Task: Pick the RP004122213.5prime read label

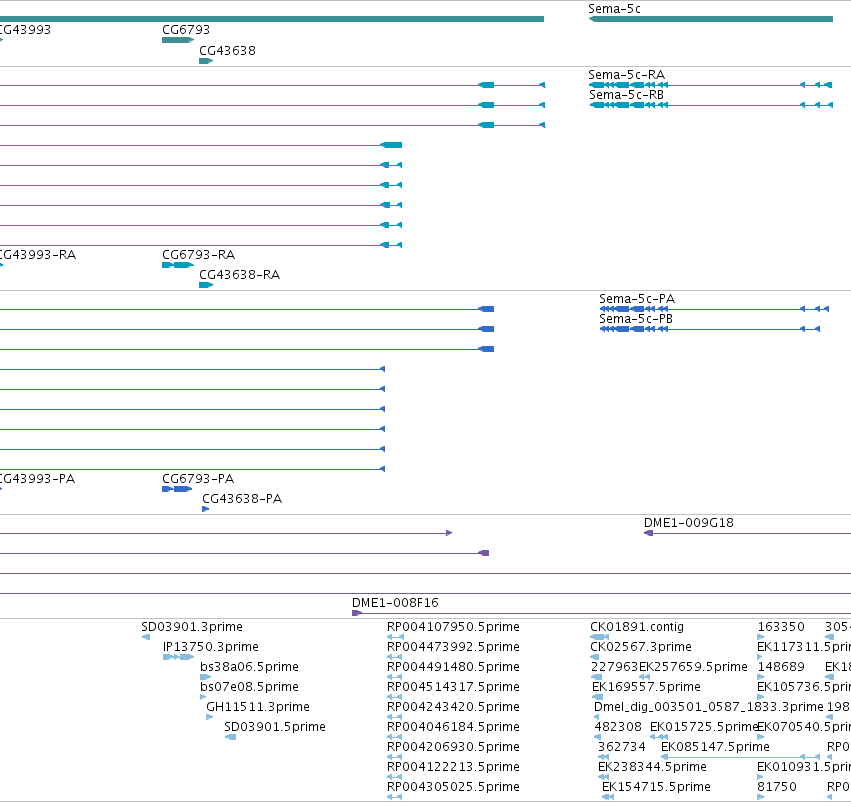Action: coord(453,767)
